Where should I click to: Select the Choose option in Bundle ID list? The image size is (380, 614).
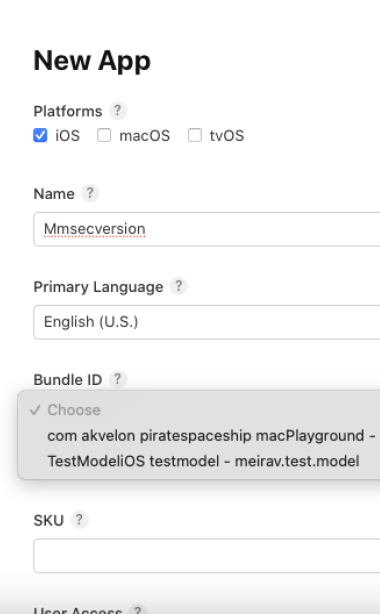[x=200, y=410]
